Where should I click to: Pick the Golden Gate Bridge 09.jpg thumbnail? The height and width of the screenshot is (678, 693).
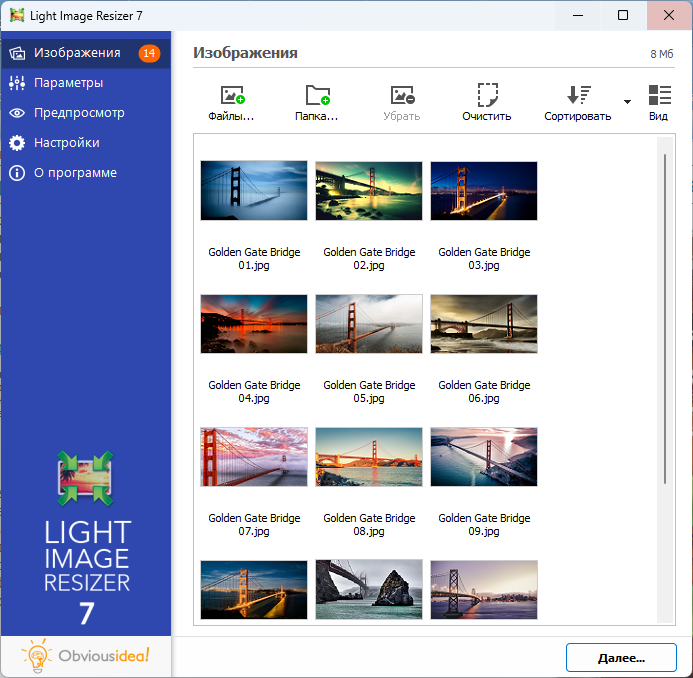(x=484, y=457)
